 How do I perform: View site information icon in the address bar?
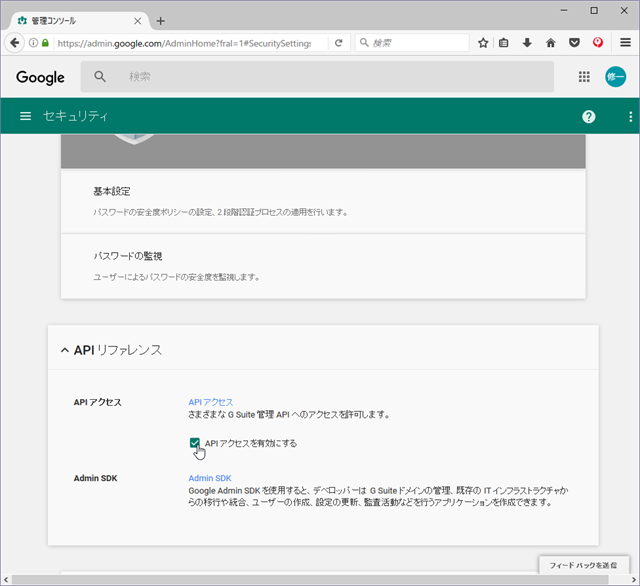(33, 43)
